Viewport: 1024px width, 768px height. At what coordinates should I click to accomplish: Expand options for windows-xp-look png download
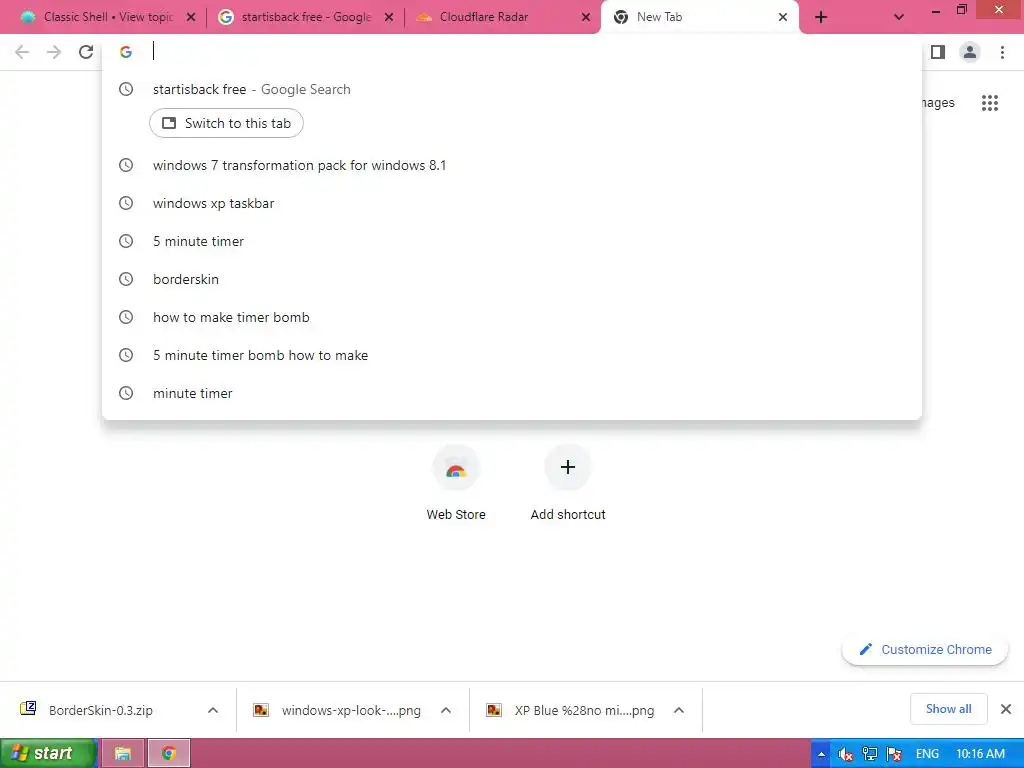coord(446,711)
